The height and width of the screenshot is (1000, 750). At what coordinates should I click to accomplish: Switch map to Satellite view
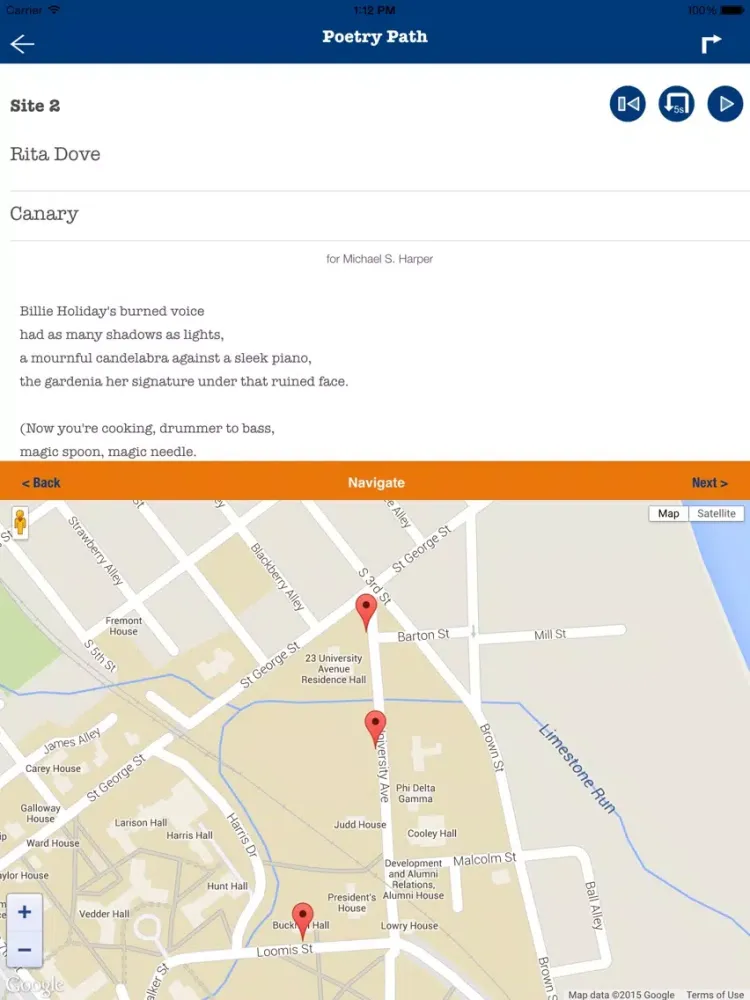716,513
